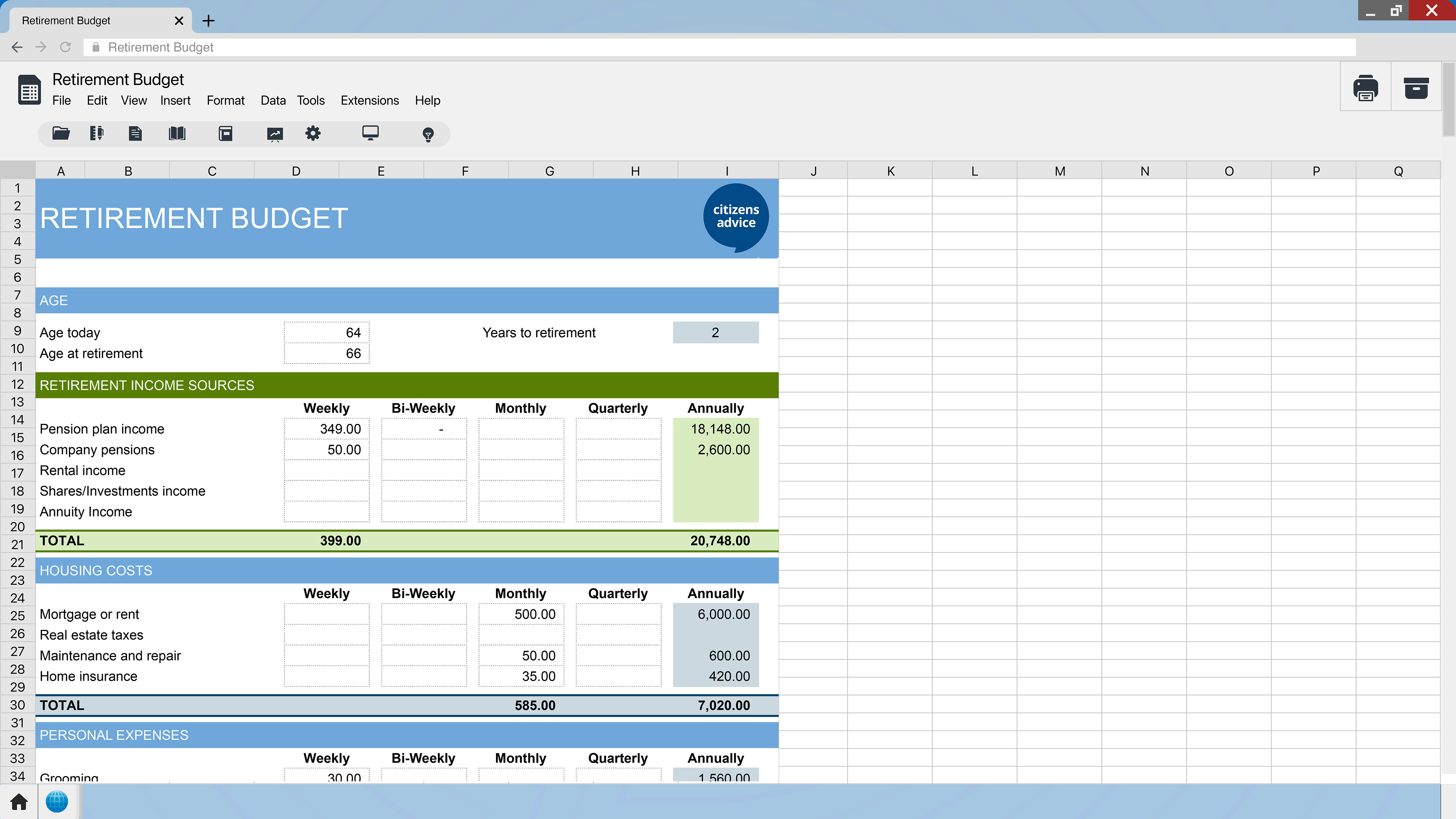This screenshot has width=1456, height=819.
Task: Click the presentation chart toolbar icon
Action: click(x=275, y=134)
